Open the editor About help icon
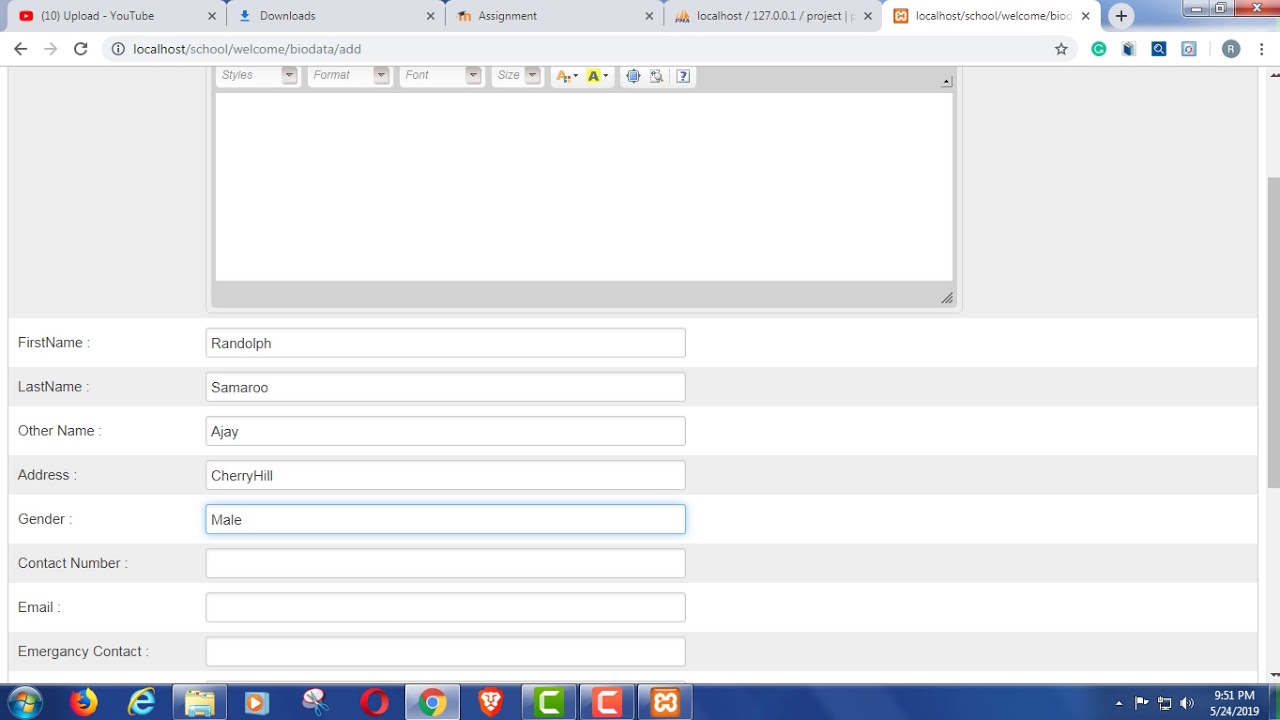The image size is (1280, 720). 683,76
